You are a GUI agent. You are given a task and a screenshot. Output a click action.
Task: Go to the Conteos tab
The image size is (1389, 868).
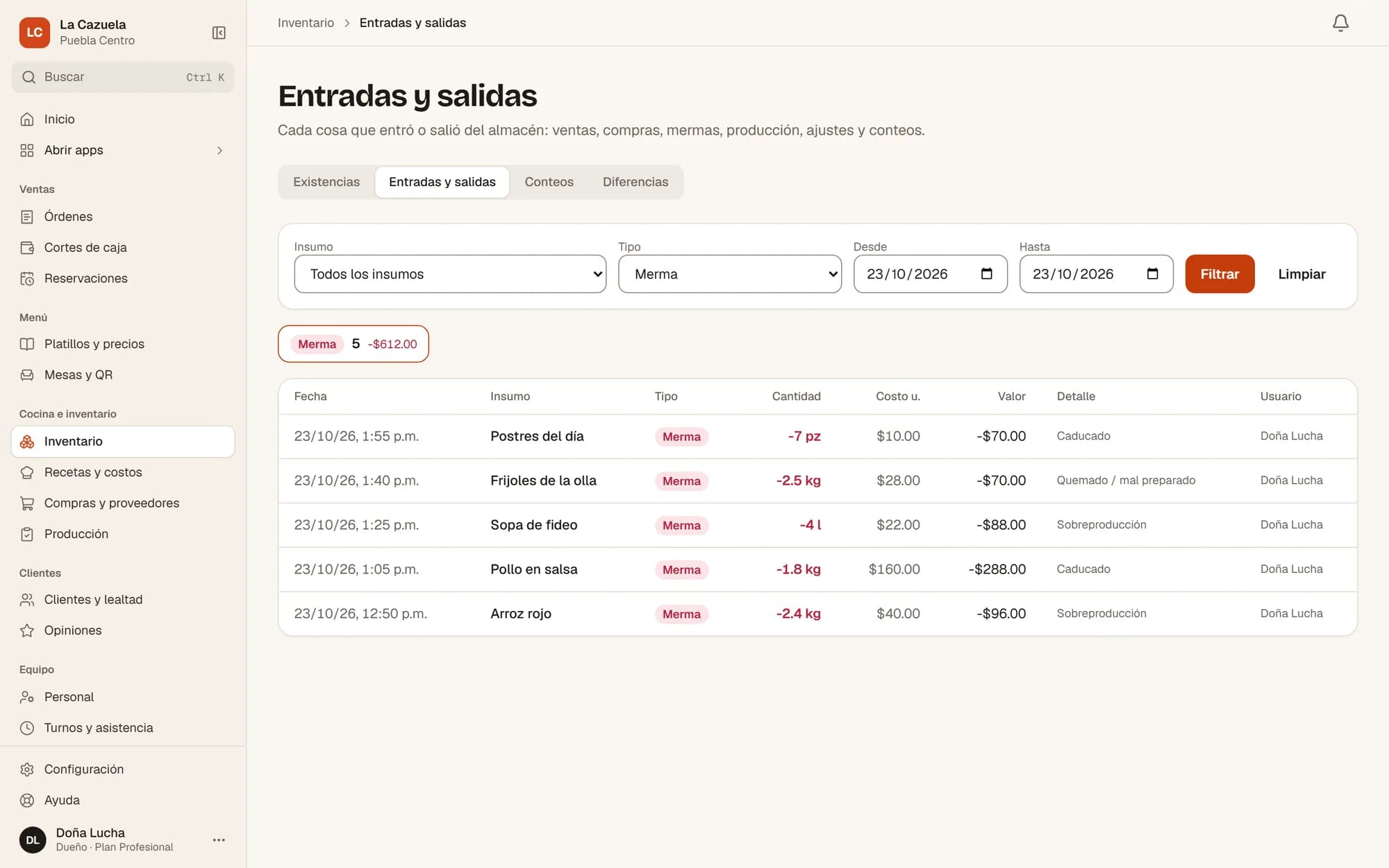coord(549,182)
